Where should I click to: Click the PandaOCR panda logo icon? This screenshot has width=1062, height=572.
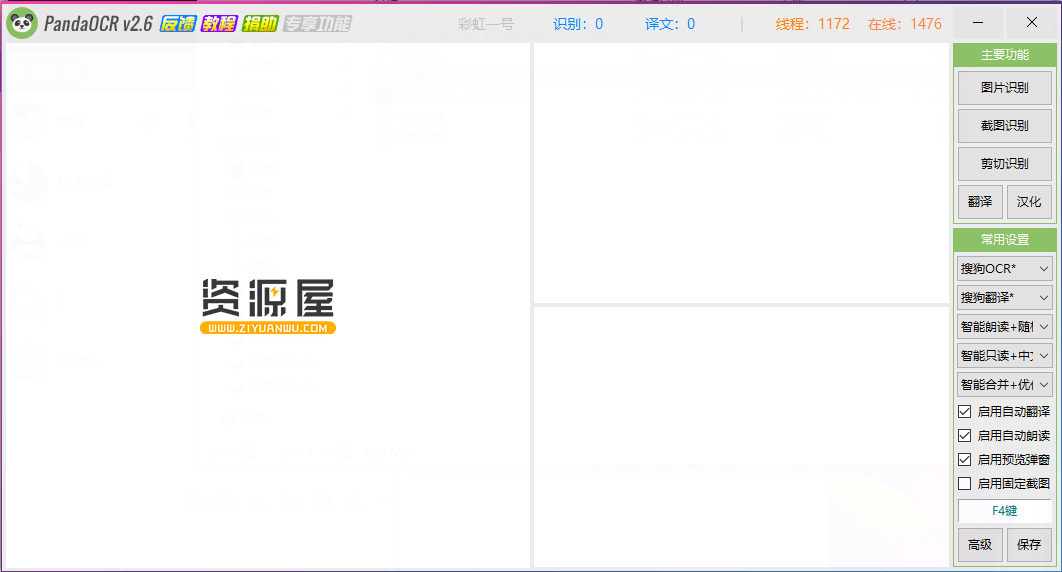tap(22, 23)
